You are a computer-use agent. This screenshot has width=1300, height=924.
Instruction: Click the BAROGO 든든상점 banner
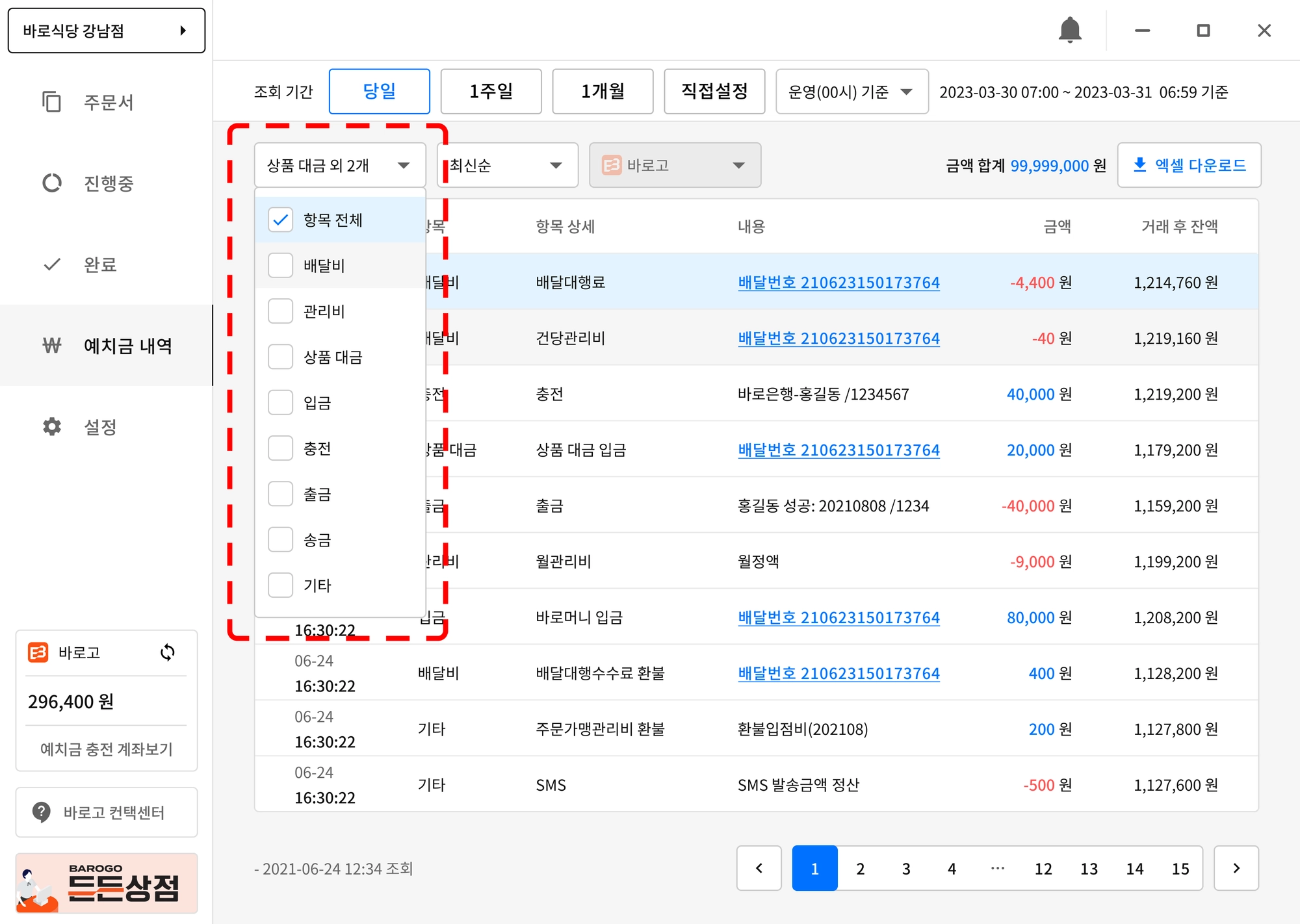(x=107, y=884)
